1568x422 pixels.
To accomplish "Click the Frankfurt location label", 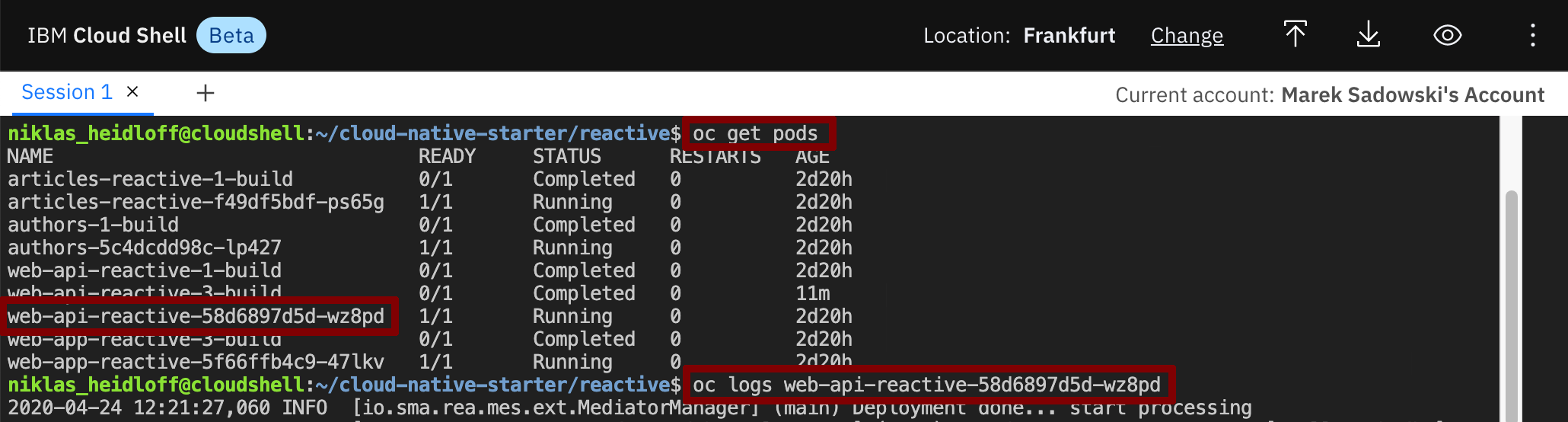I will point(1069,36).
